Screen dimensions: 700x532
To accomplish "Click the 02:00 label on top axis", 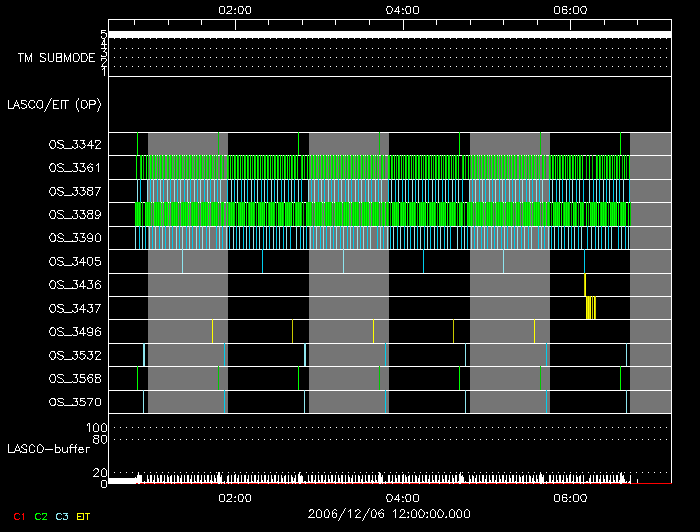I will 234,9.
